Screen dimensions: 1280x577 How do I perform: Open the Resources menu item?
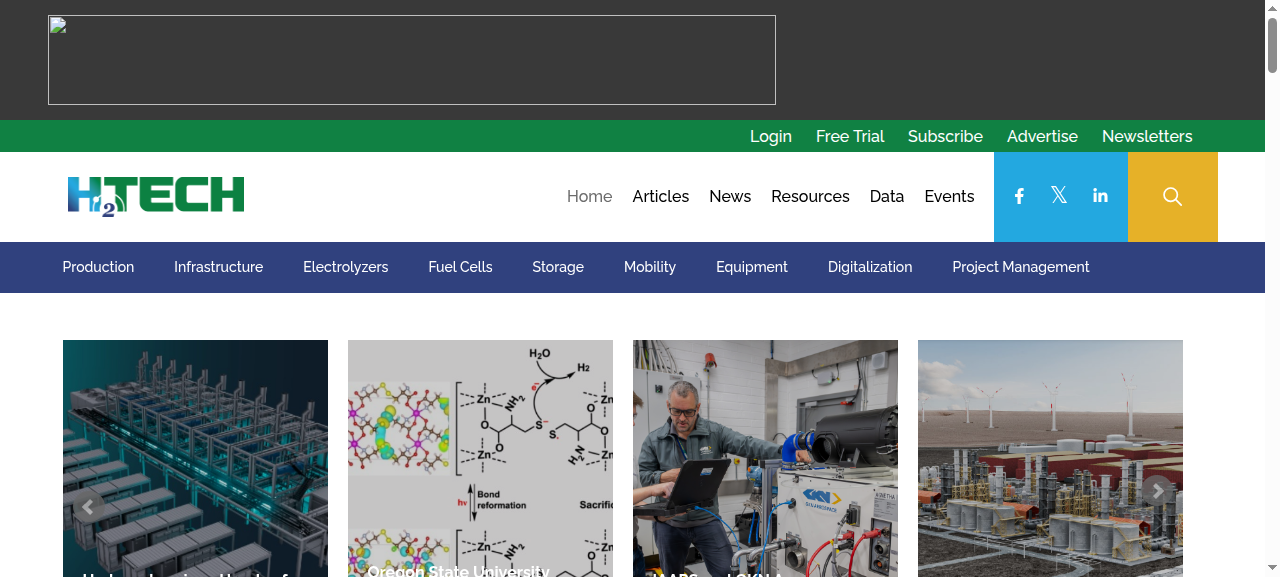[810, 196]
